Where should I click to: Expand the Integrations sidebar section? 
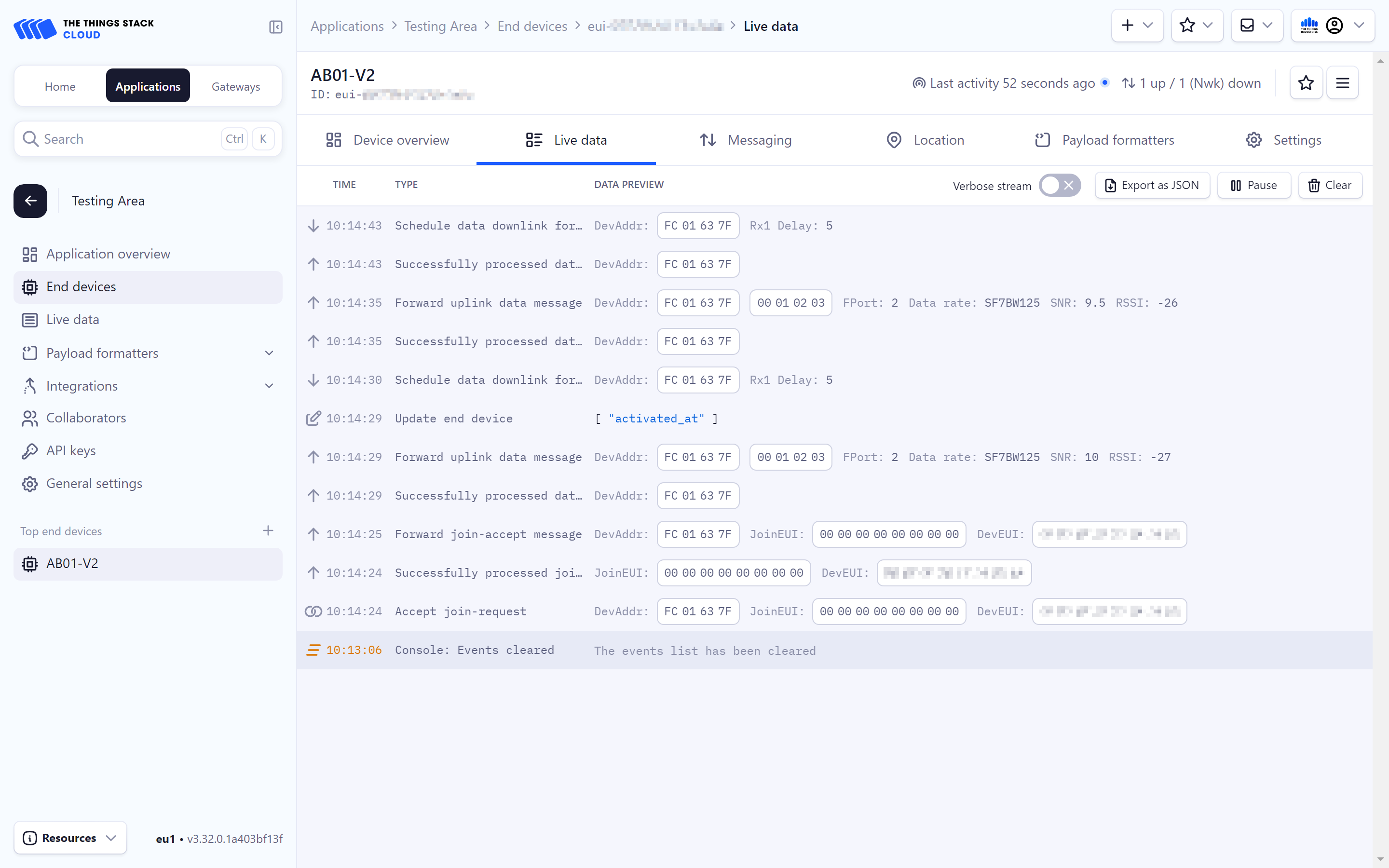point(269,385)
